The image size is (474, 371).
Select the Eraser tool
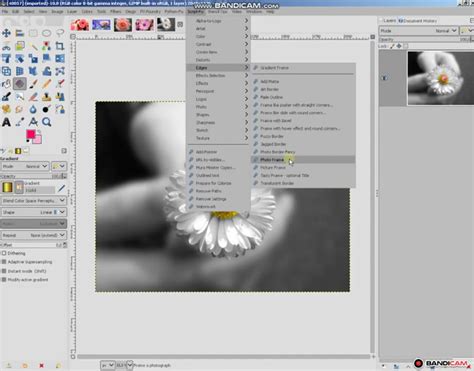pos(33,97)
